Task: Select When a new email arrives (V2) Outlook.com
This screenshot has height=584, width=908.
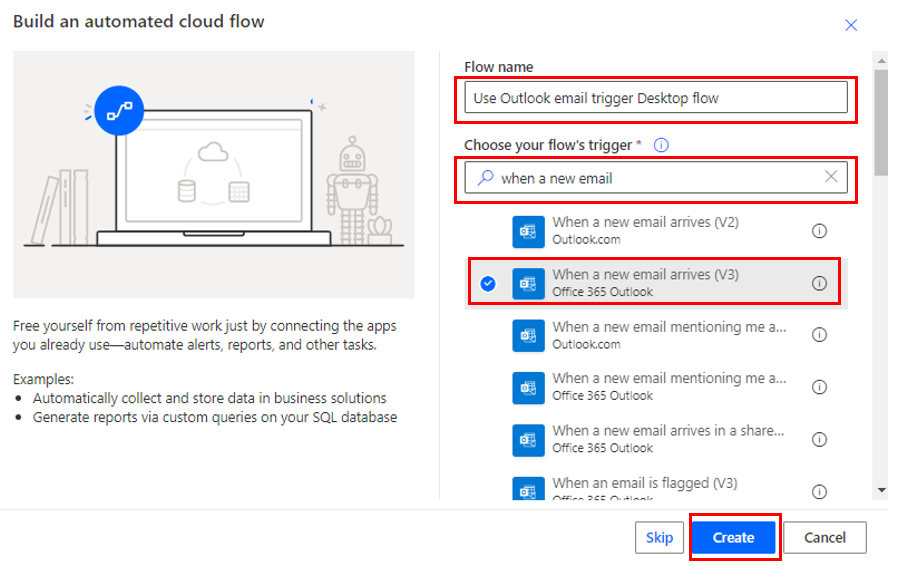Action: [645, 230]
